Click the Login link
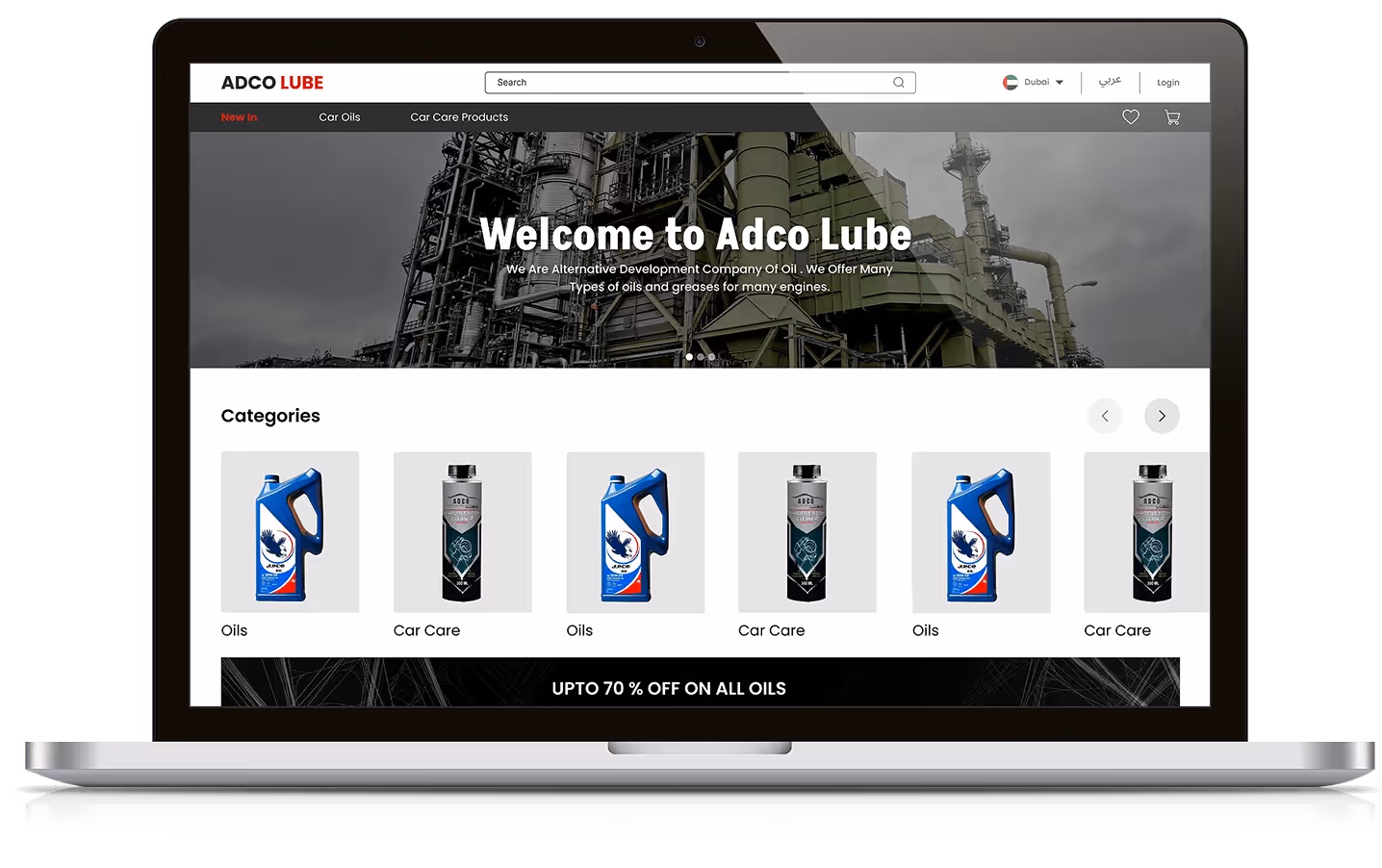The width and height of the screenshot is (1382, 868). tap(1167, 83)
